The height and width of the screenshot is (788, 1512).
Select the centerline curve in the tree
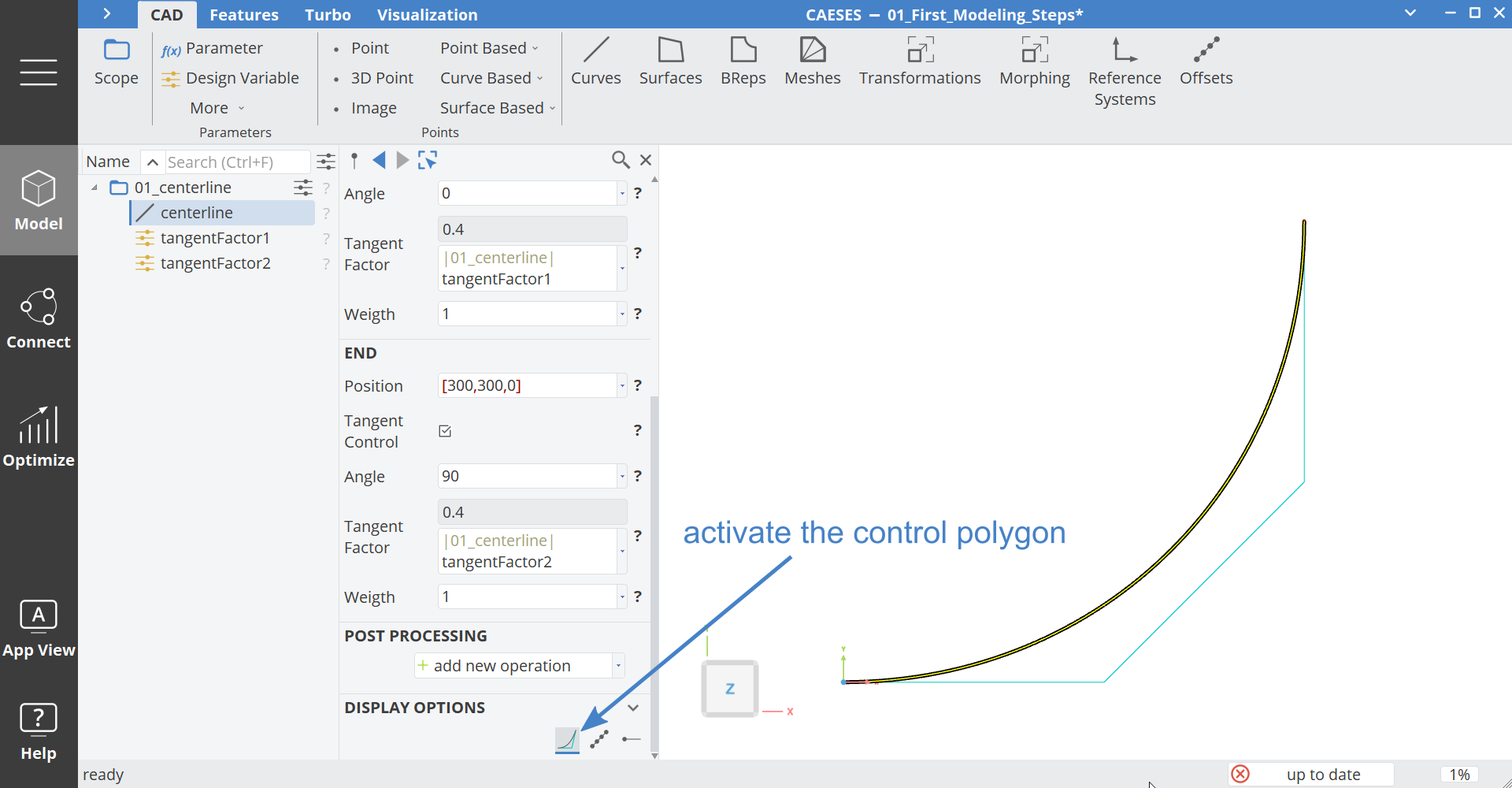tap(196, 212)
